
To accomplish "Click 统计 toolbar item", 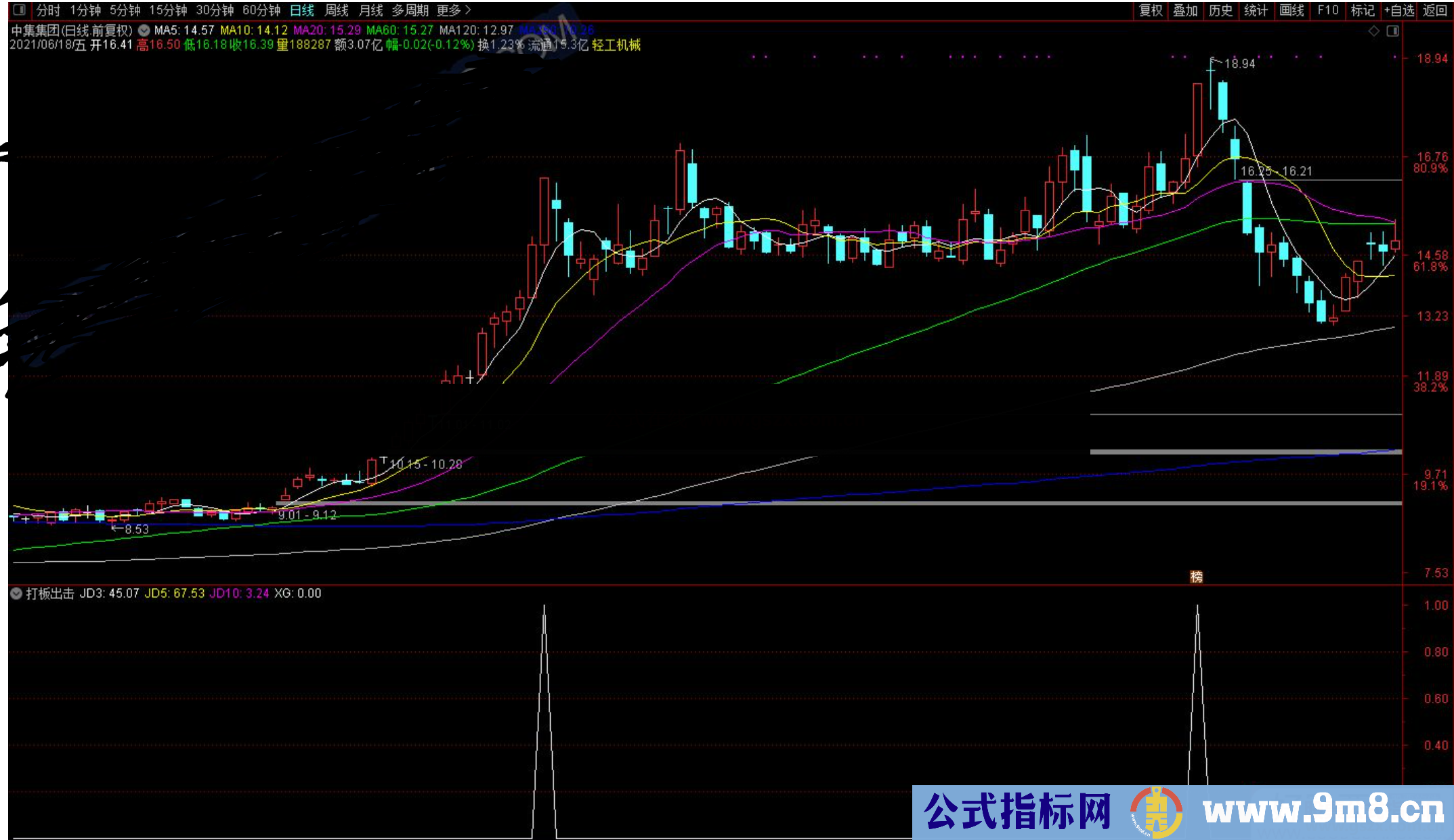I will [1256, 10].
